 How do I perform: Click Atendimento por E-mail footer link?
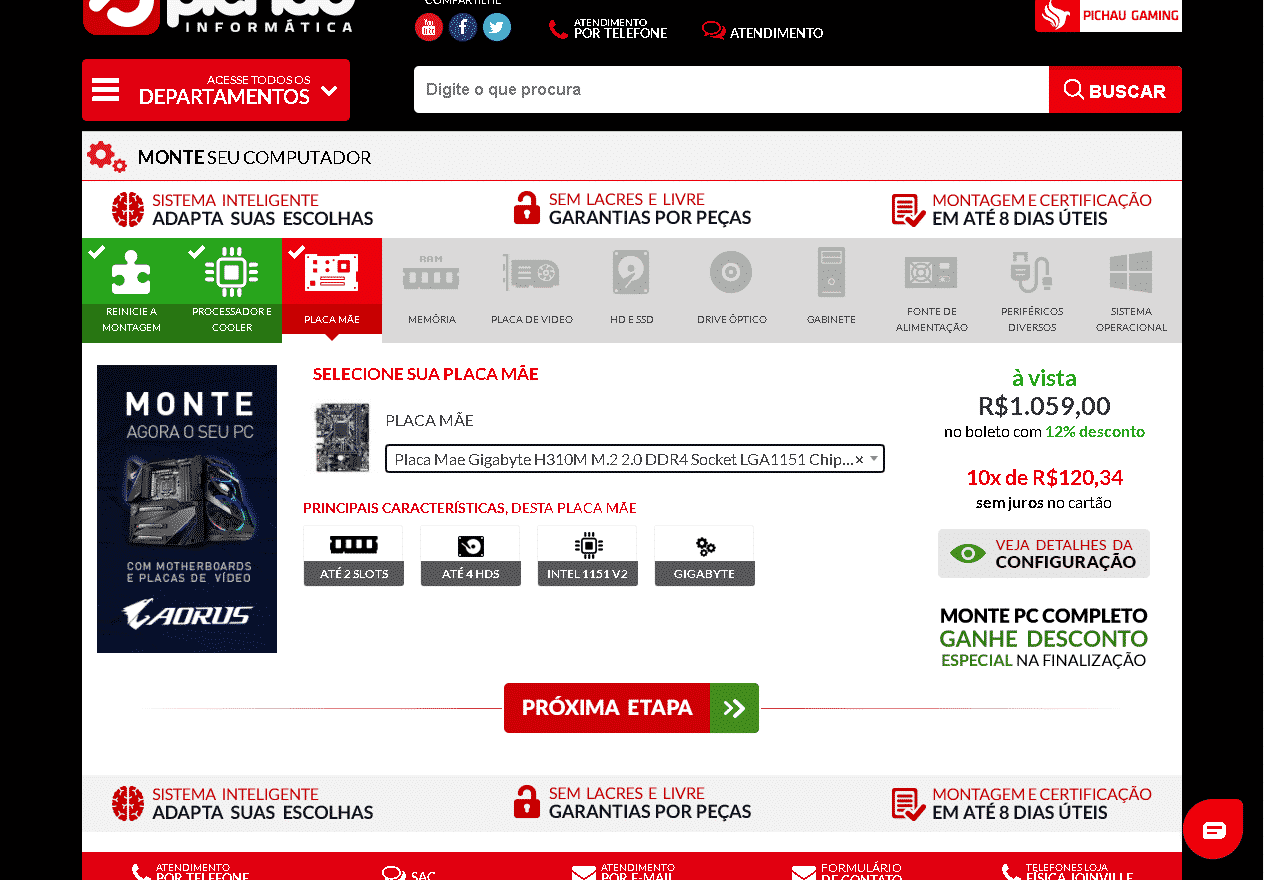(x=624, y=872)
